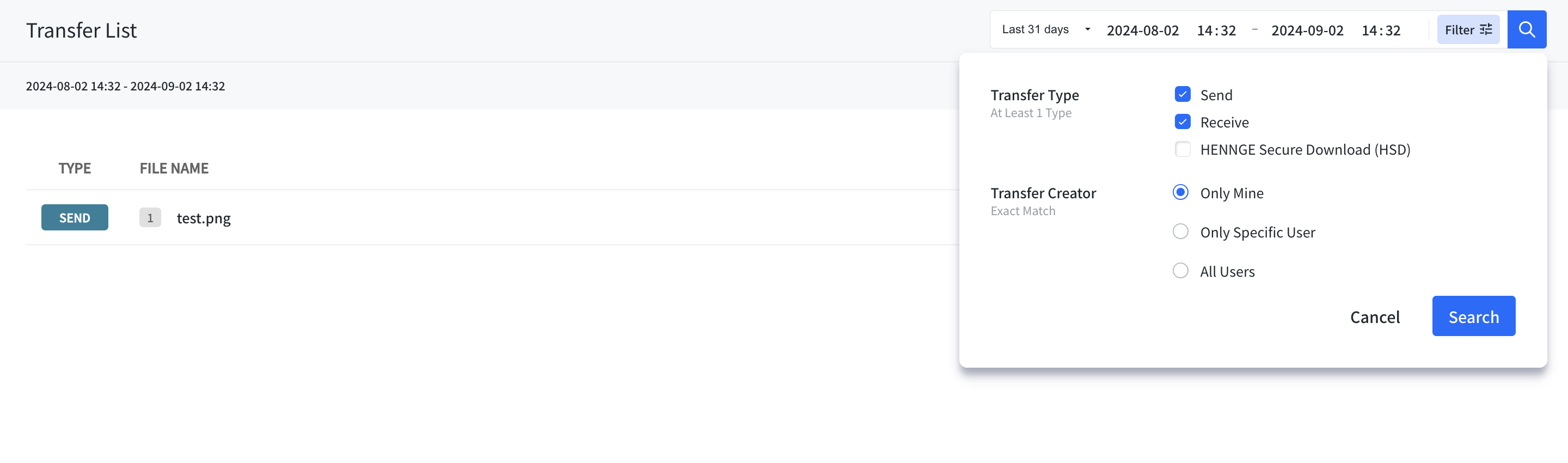Cancel the filter panel
Screen dimensions: 1568x463
coord(1374,317)
